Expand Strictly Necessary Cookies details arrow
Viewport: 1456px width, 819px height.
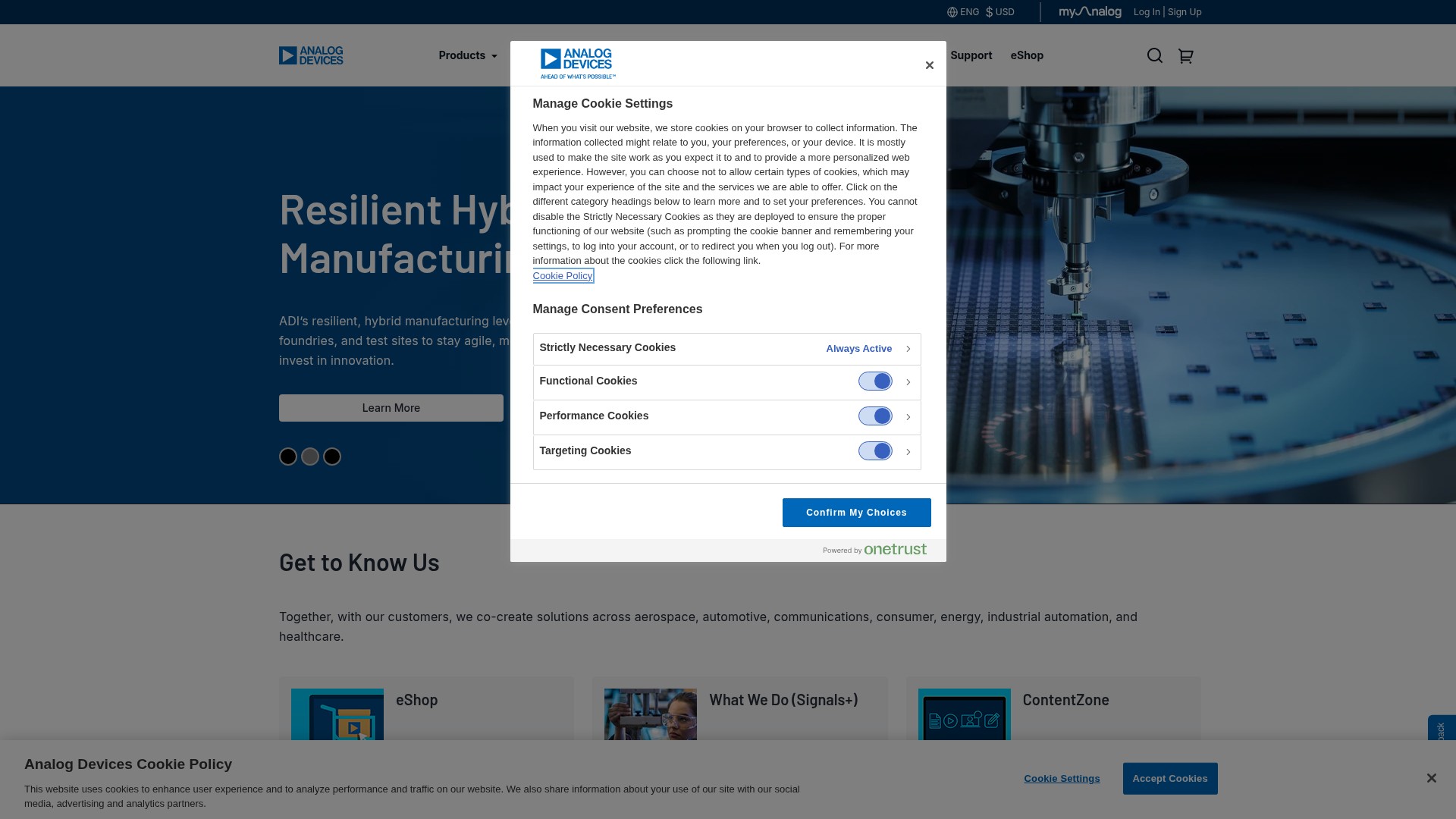908,349
